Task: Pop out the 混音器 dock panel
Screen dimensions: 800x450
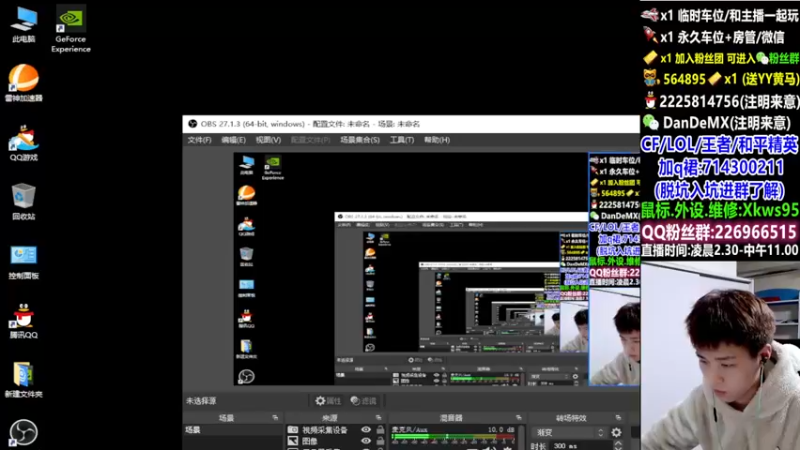Action: [518, 418]
